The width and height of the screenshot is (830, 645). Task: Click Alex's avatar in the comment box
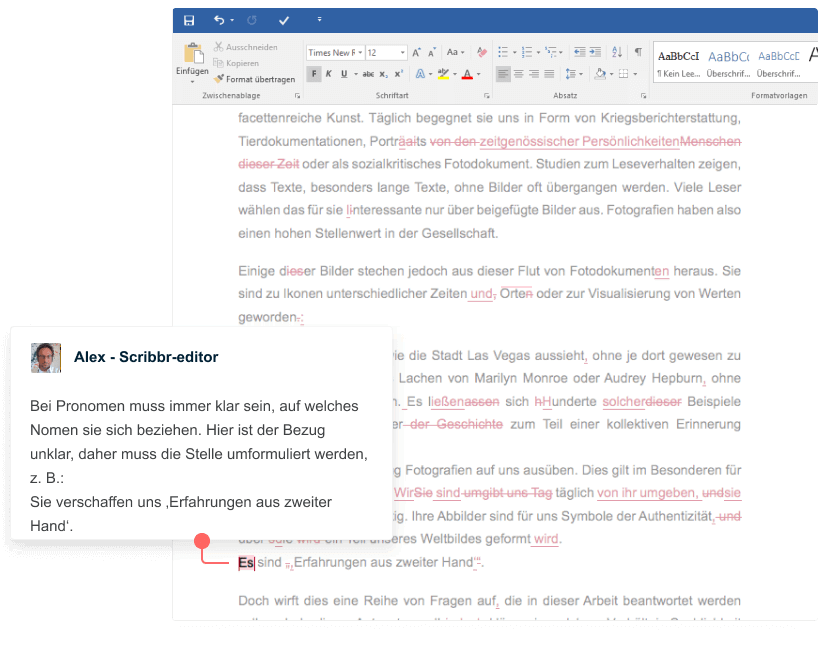[x=46, y=357]
